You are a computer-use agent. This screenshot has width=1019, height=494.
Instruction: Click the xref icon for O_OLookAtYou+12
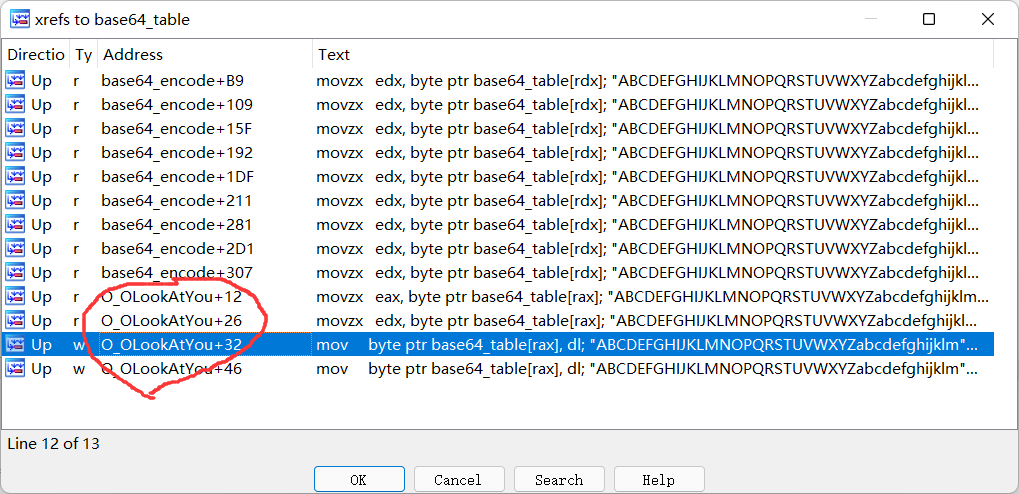click(16, 297)
